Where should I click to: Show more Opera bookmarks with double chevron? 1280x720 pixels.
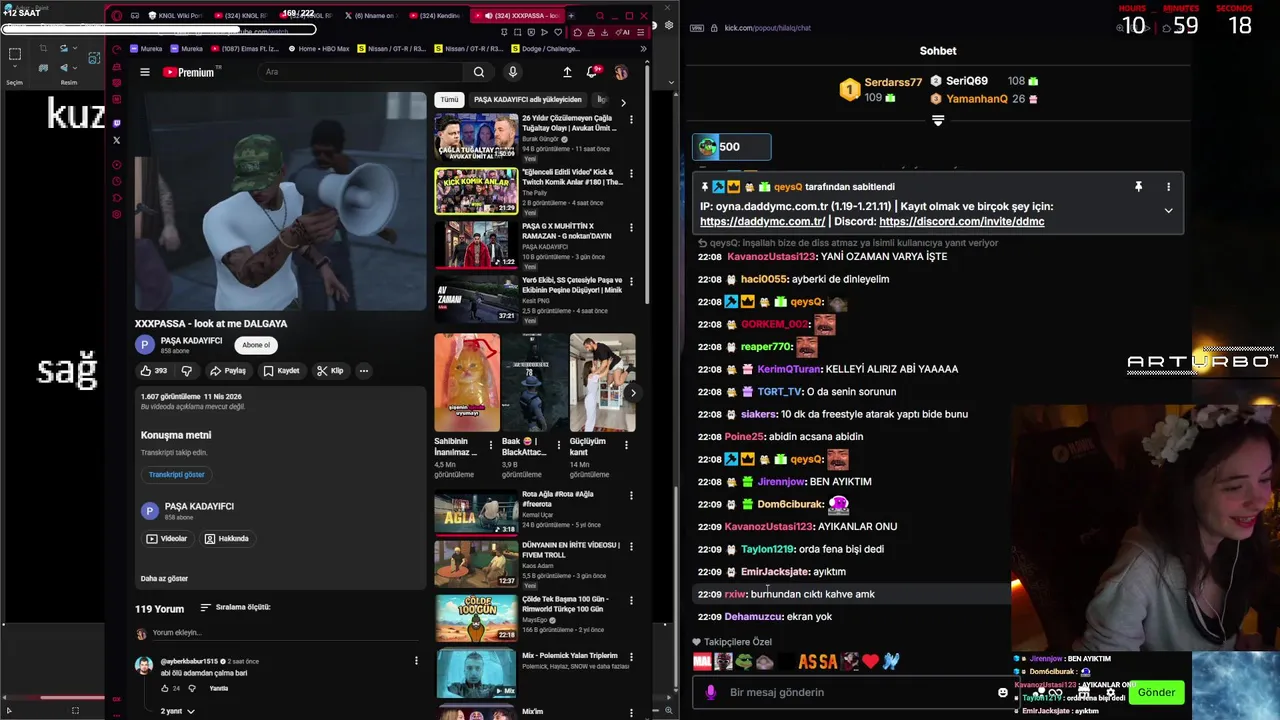tap(643, 48)
